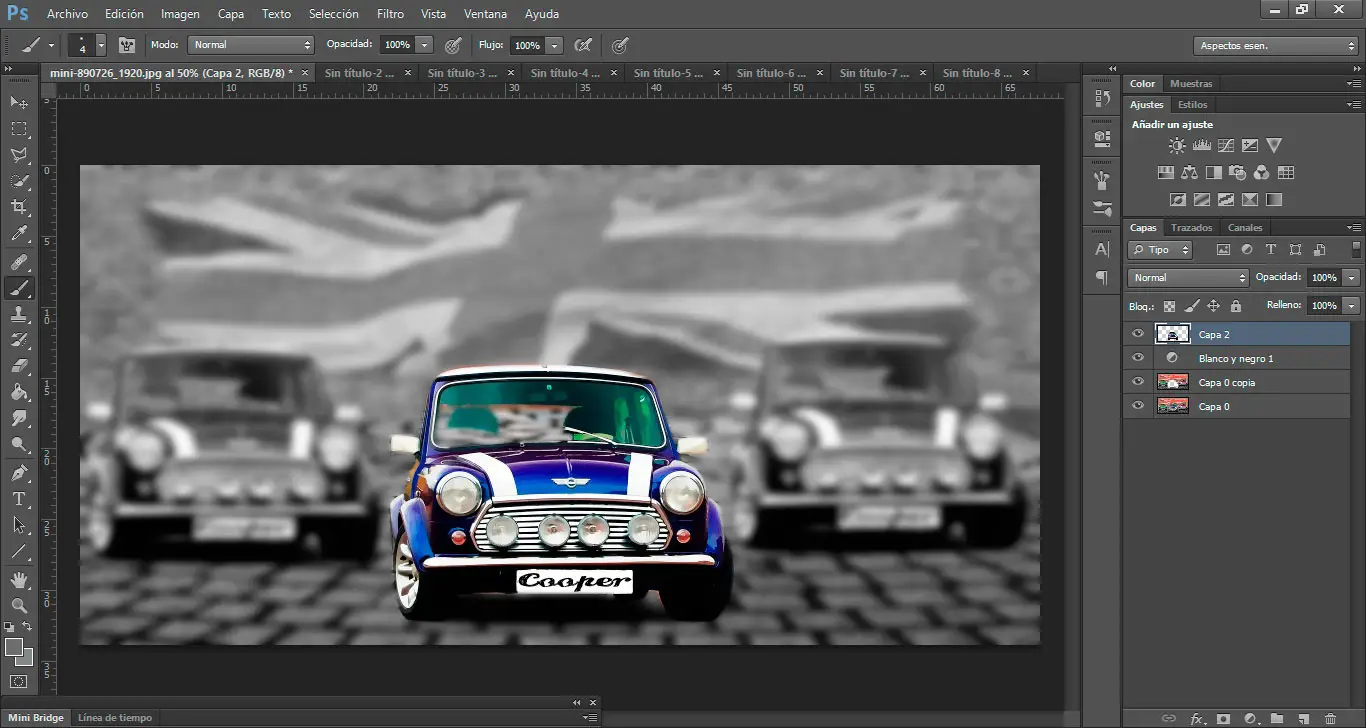
Task: Add a Brightness/Contrast adjustment
Action: [x=1177, y=146]
